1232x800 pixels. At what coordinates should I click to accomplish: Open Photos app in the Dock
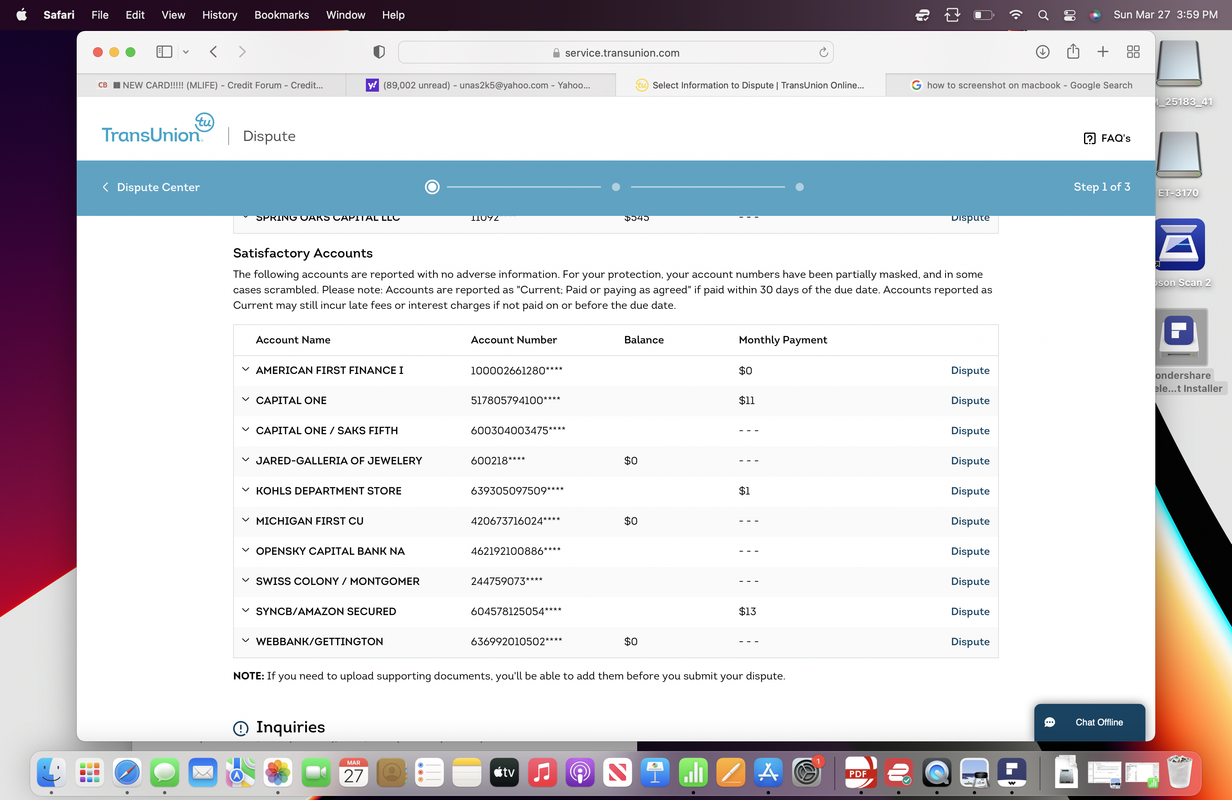pos(278,772)
